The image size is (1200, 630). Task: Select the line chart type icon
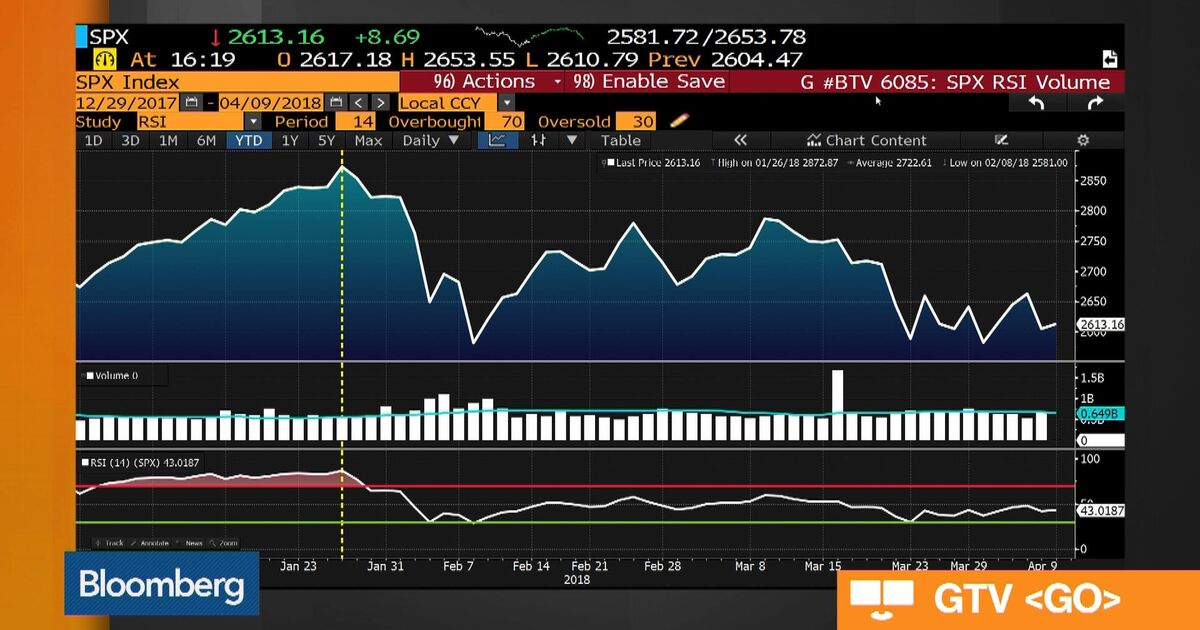[497, 141]
